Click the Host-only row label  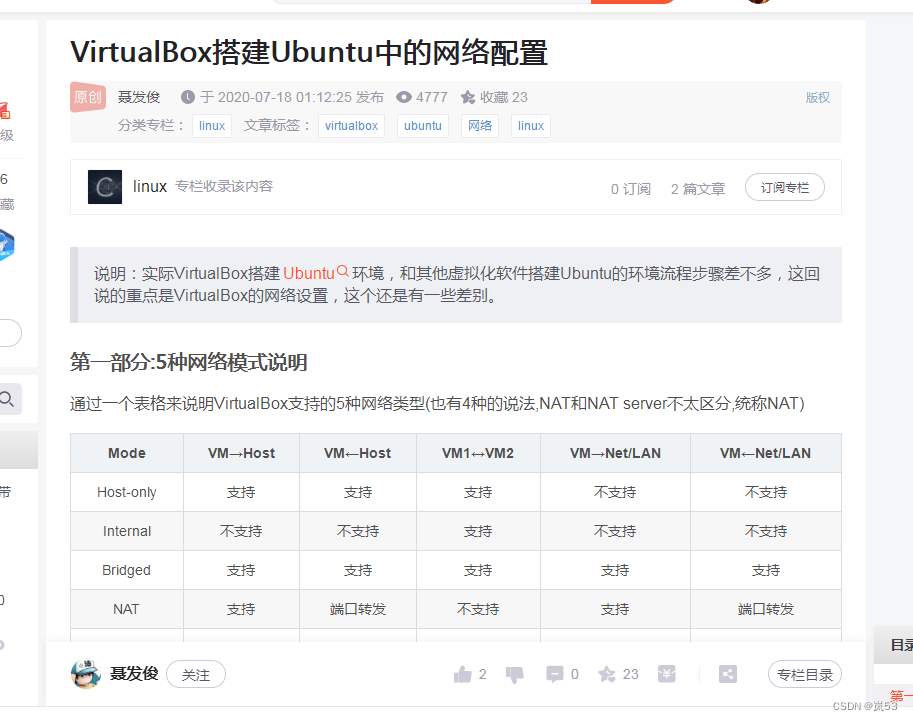(x=127, y=492)
